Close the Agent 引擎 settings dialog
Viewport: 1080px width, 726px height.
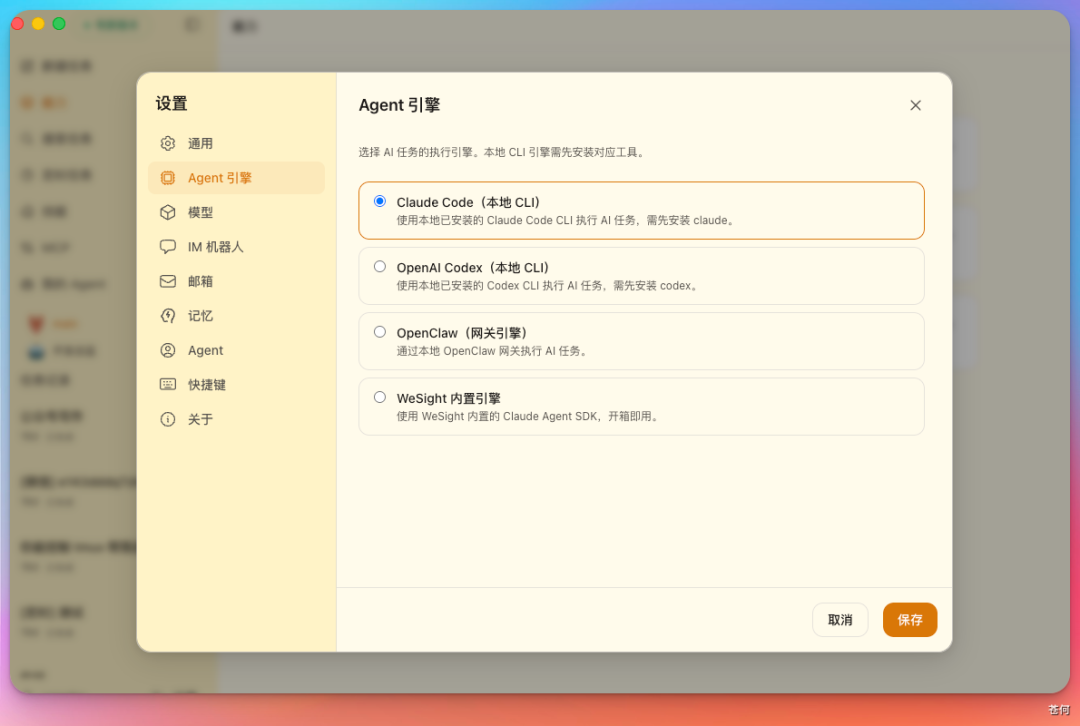[x=915, y=104]
